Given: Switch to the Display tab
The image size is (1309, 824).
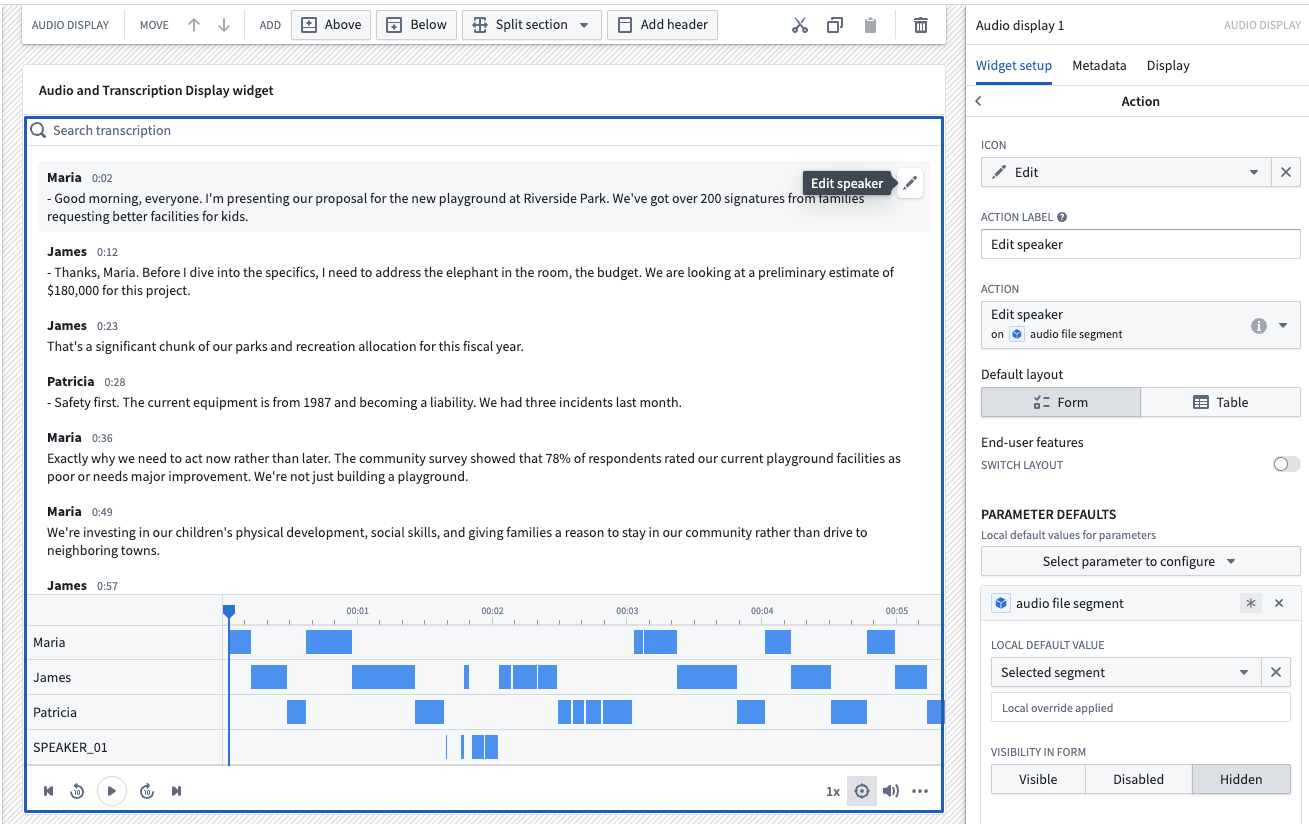Looking at the screenshot, I should click(x=1167, y=66).
